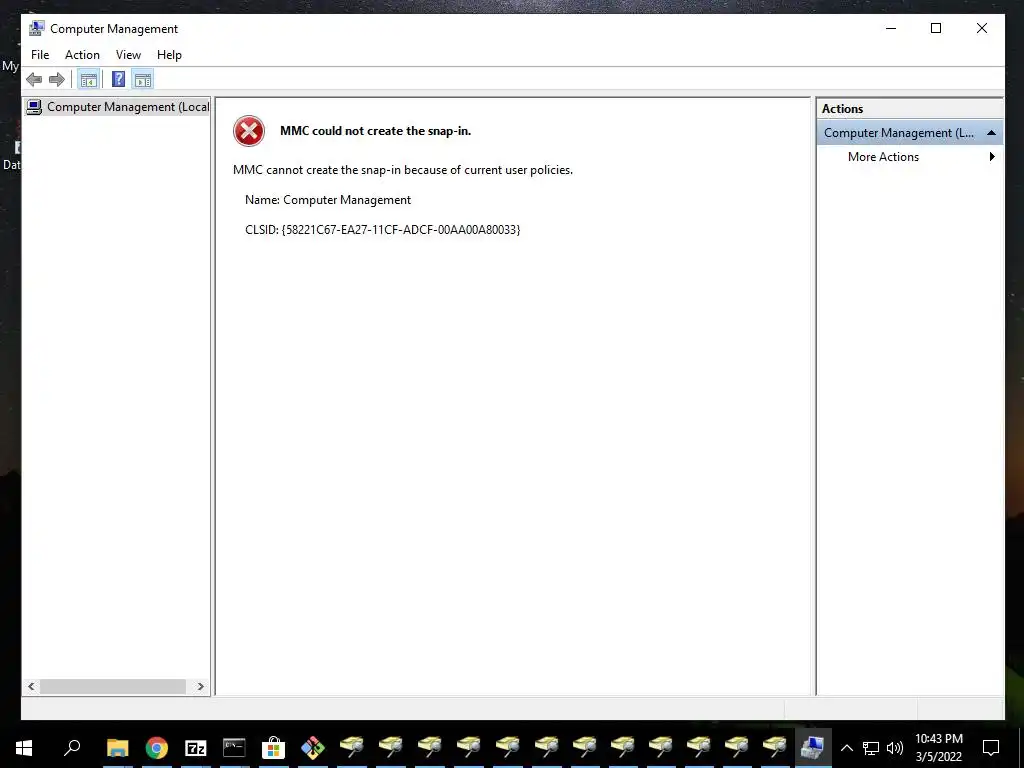This screenshot has width=1024, height=768.
Task: Minimize the Computer Management window
Action: click(891, 28)
